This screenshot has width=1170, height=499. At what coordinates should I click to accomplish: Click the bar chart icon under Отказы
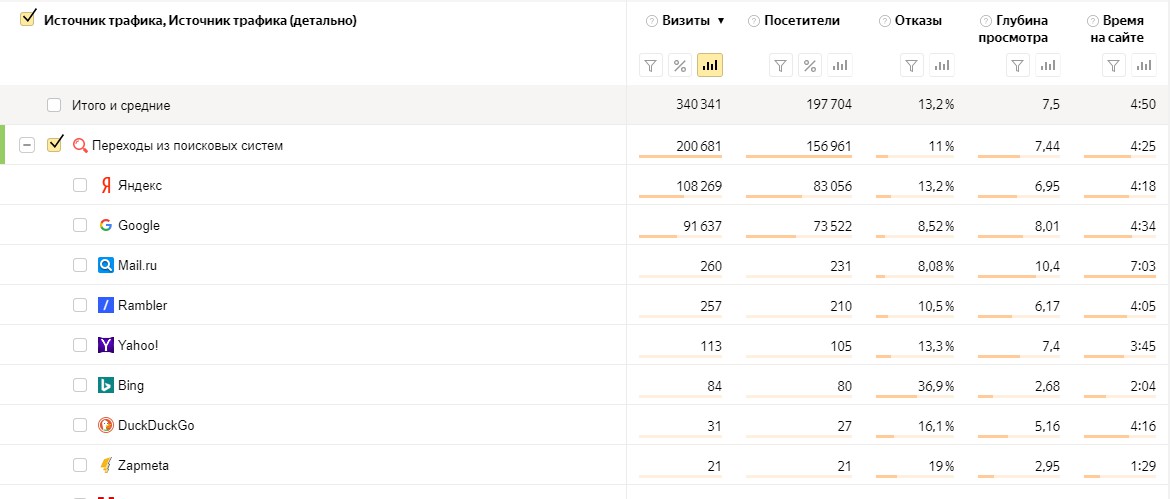point(941,66)
